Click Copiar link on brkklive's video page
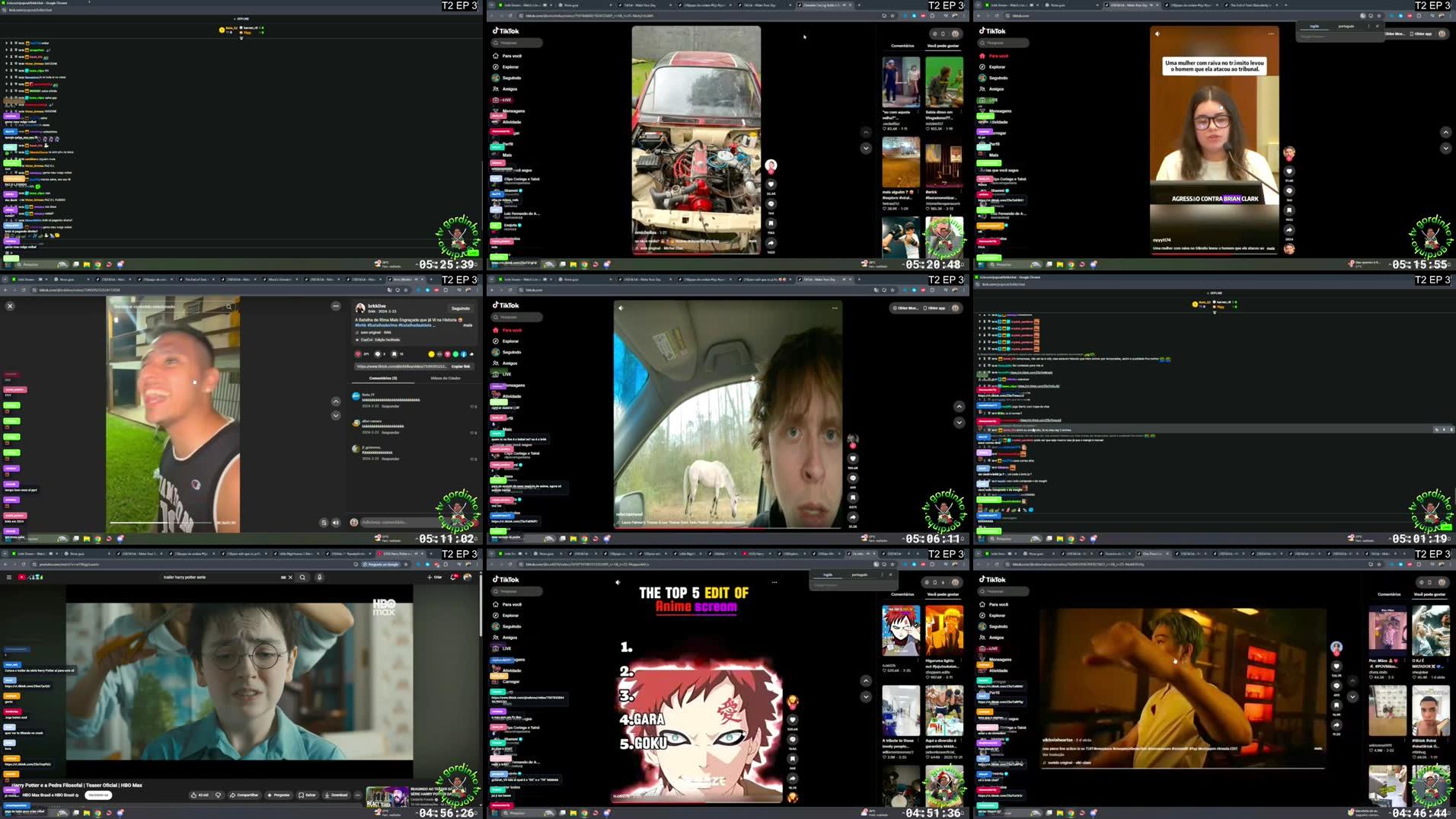Screen dimensions: 1456x819 461,366
